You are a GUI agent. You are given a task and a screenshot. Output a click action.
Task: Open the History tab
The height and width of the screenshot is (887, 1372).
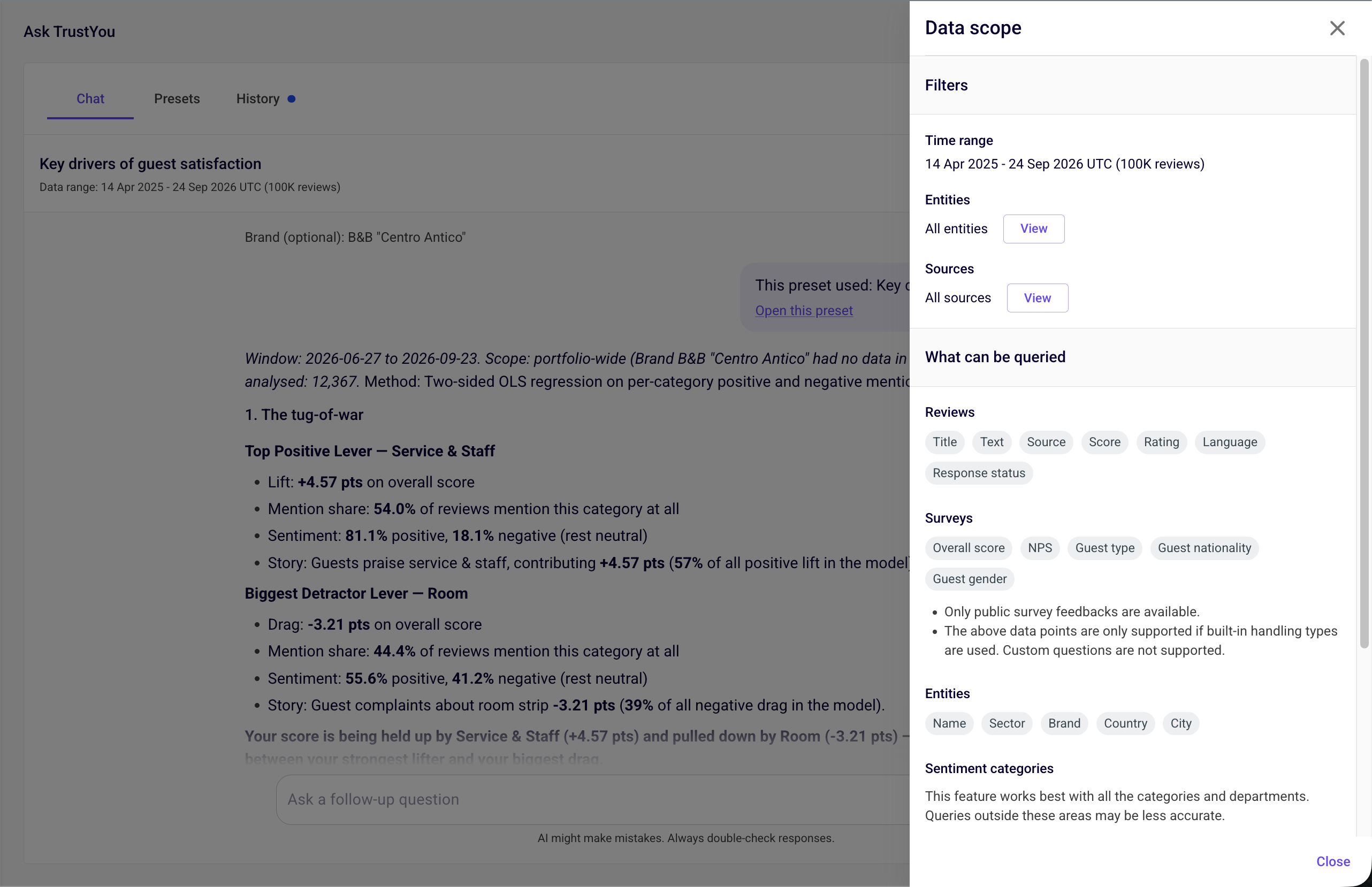pos(258,99)
